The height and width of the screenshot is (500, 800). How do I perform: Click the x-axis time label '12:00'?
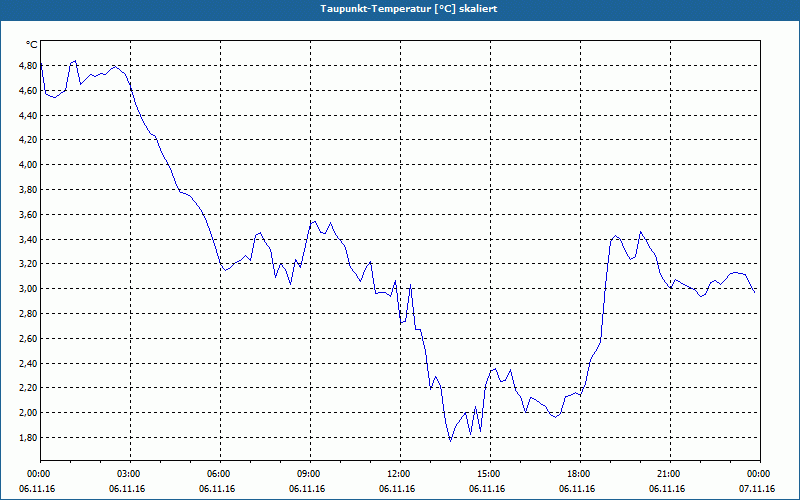[400, 474]
